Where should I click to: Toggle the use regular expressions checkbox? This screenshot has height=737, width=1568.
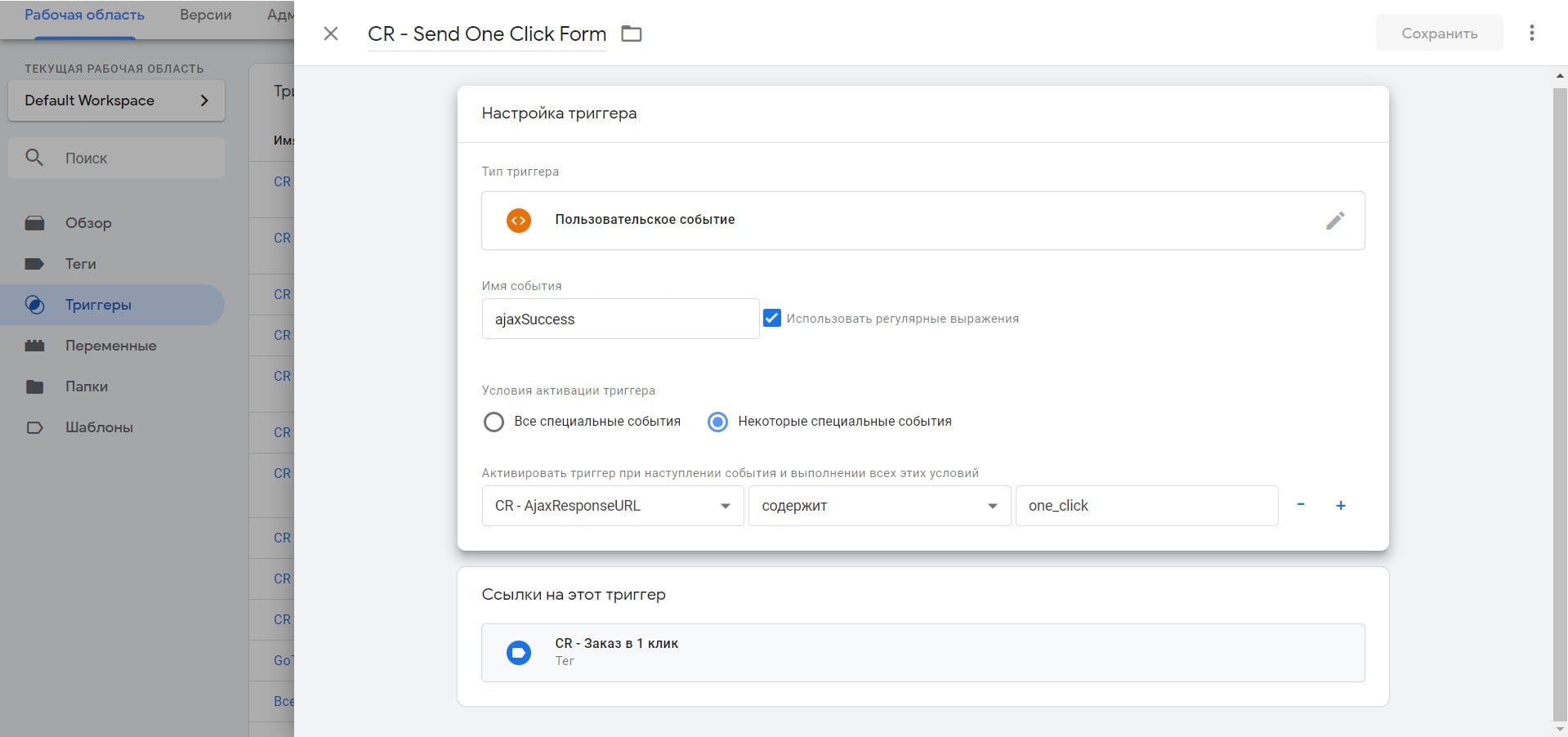pyautogui.click(x=771, y=318)
